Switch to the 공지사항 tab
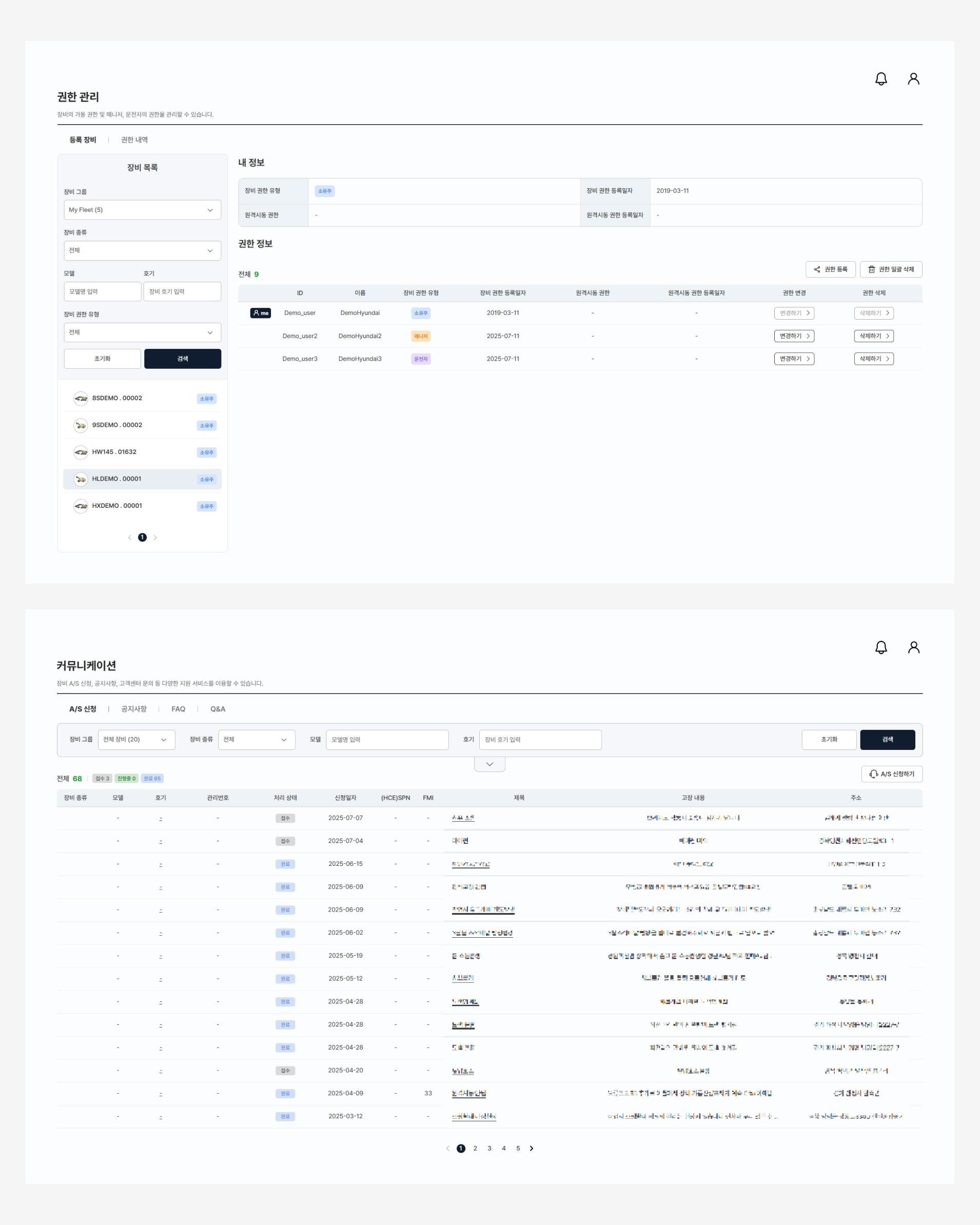980x1225 pixels. click(x=133, y=709)
